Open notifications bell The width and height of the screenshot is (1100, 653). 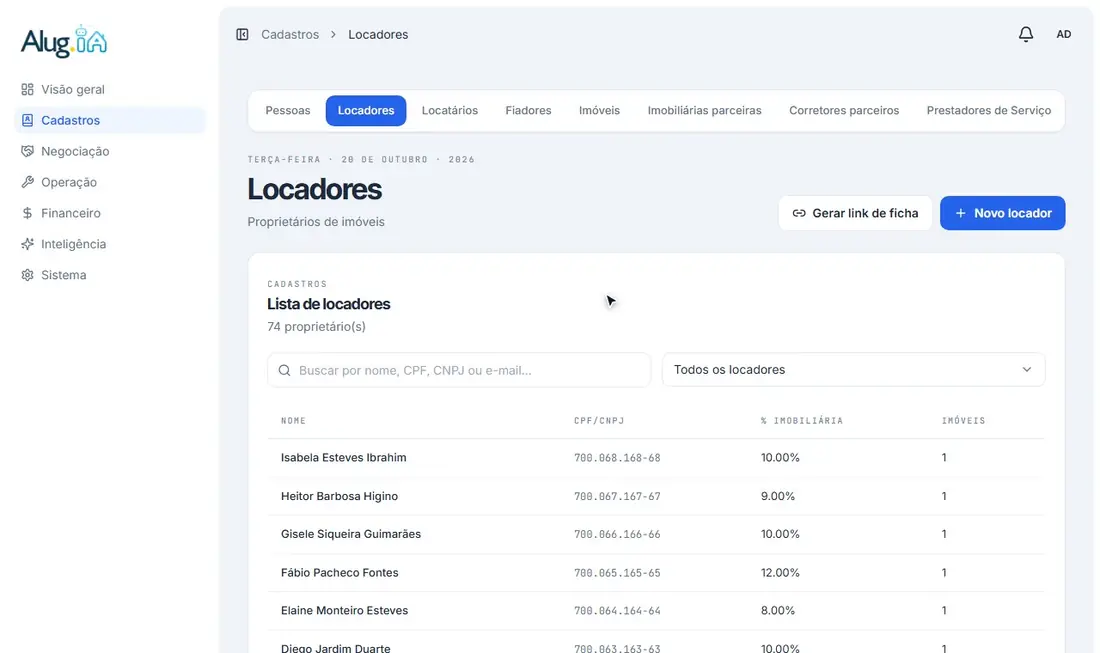[1026, 34]
